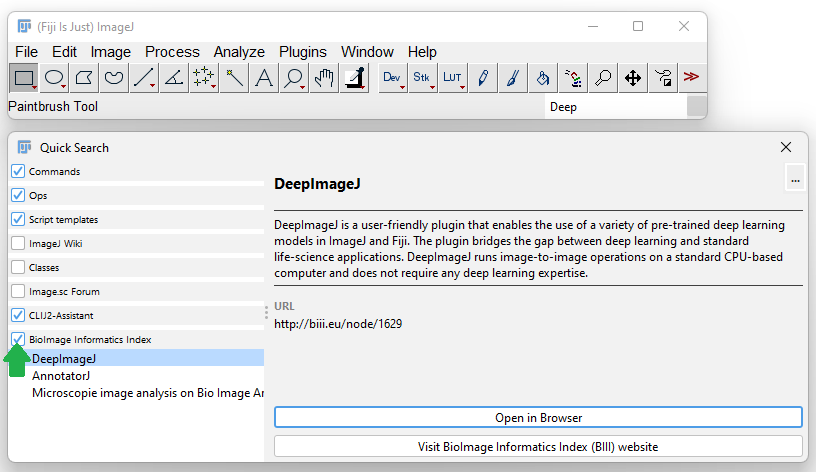Viewport: 816px width, 472px height.
Task: Select the Wand tracing tool
Action: click(234, 78)
